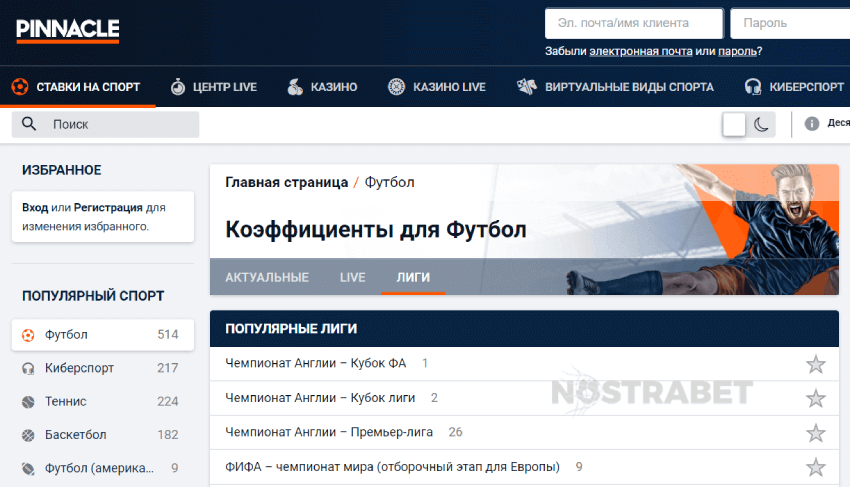This screenshot has height=487, width=850.
Task: Switch to the Актуальные tab
Action: 267,277
